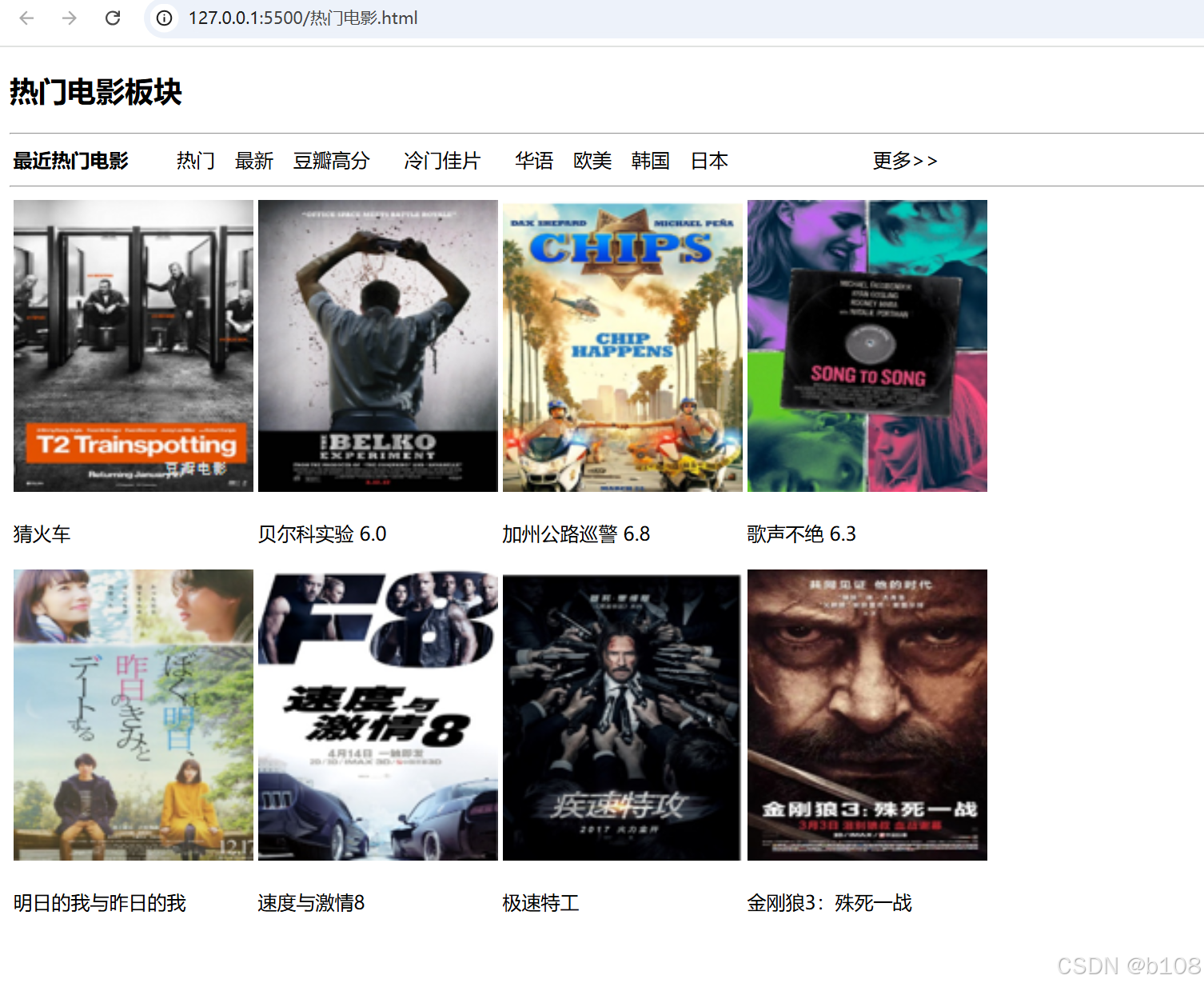Click the browser back arrow
The image size is (1204, 987).
pyautogui.click(x=26, y=18)
